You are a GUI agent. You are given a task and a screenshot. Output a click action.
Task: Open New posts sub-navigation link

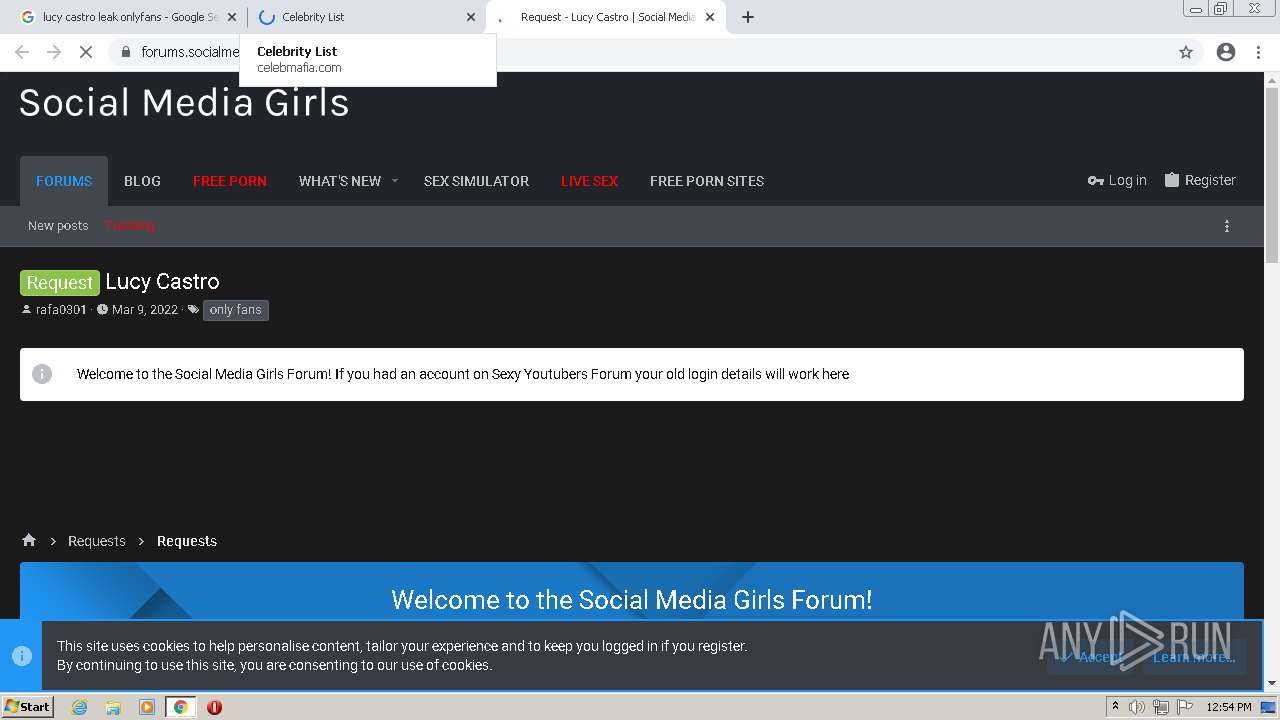click(58, 226)
